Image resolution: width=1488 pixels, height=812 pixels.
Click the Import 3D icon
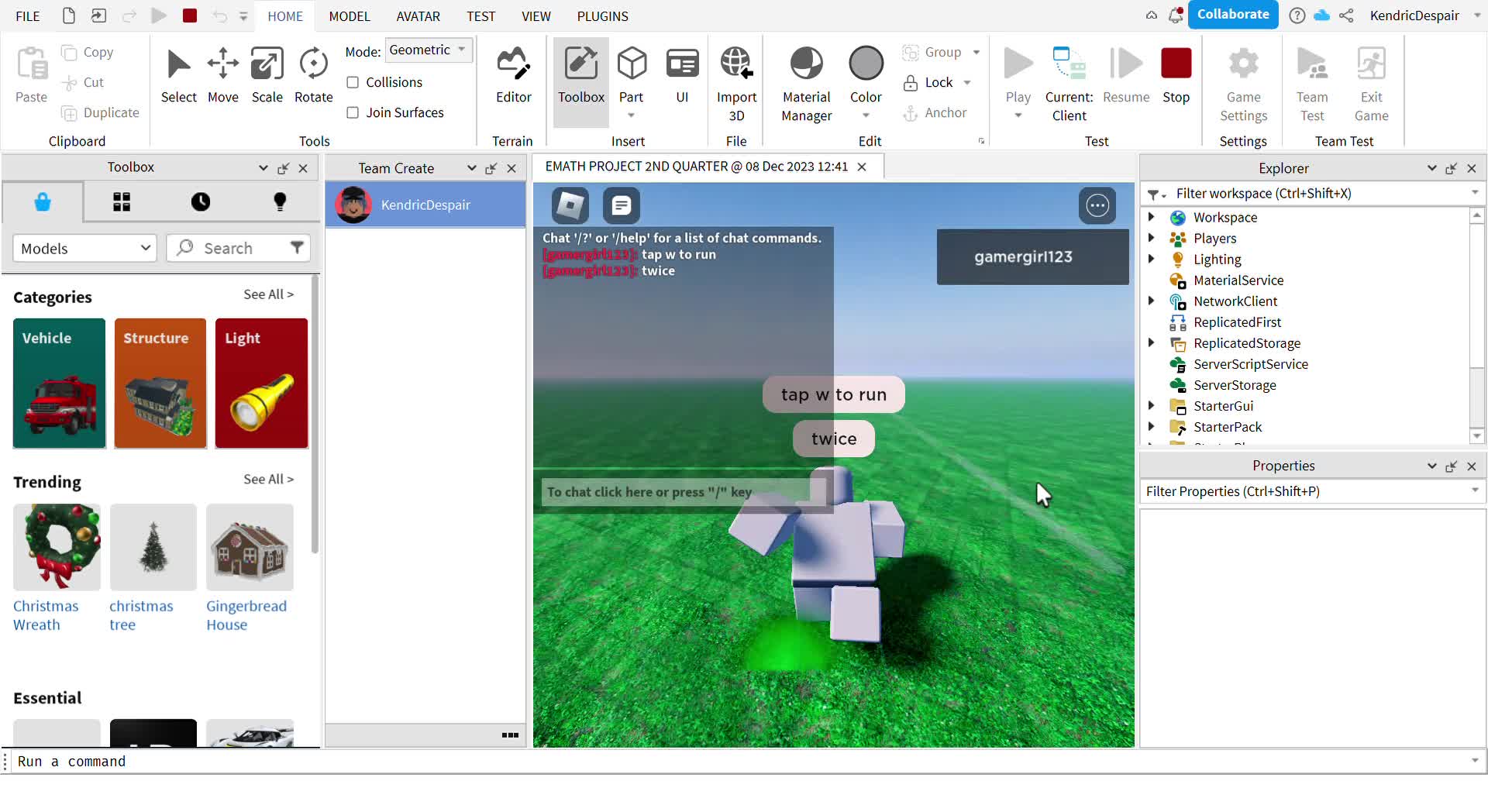[736, 66]
